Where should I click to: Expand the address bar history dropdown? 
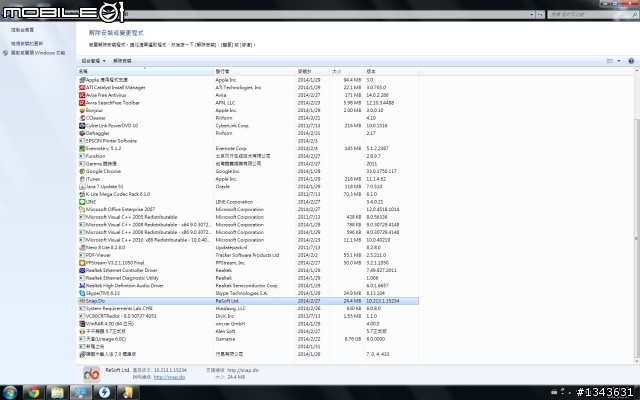click(x=531, y=14)
